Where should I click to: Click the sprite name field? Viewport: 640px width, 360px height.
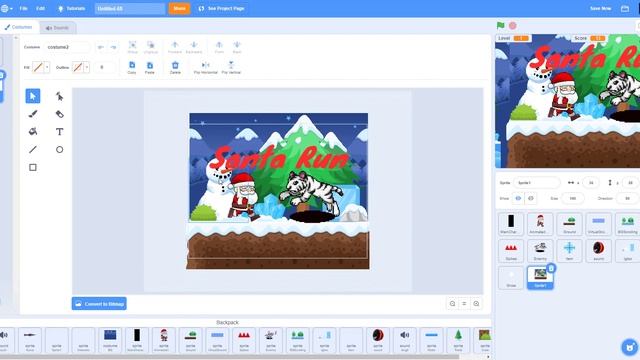click(537, 182)
